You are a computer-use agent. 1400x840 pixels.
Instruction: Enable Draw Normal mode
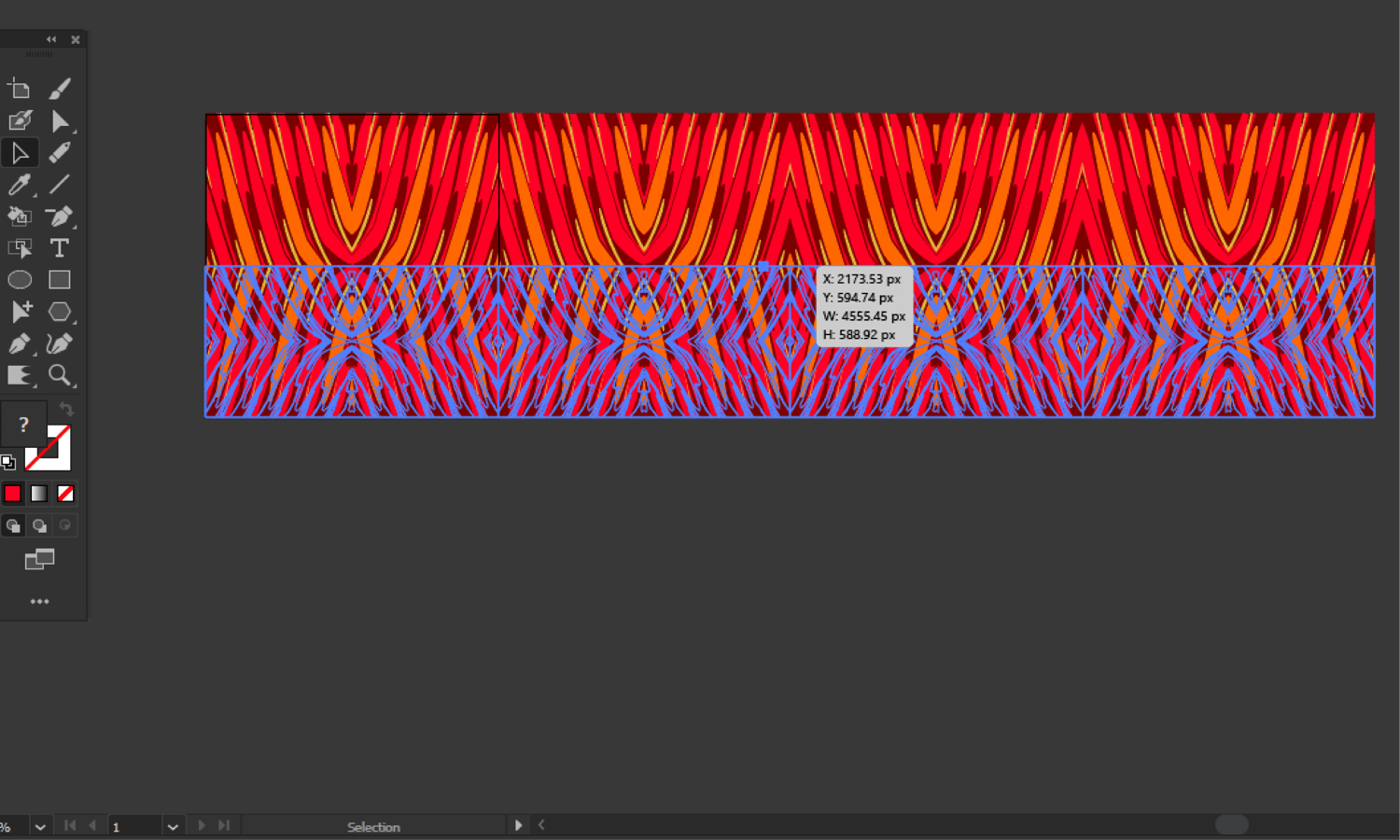click(x=13, y=525)
